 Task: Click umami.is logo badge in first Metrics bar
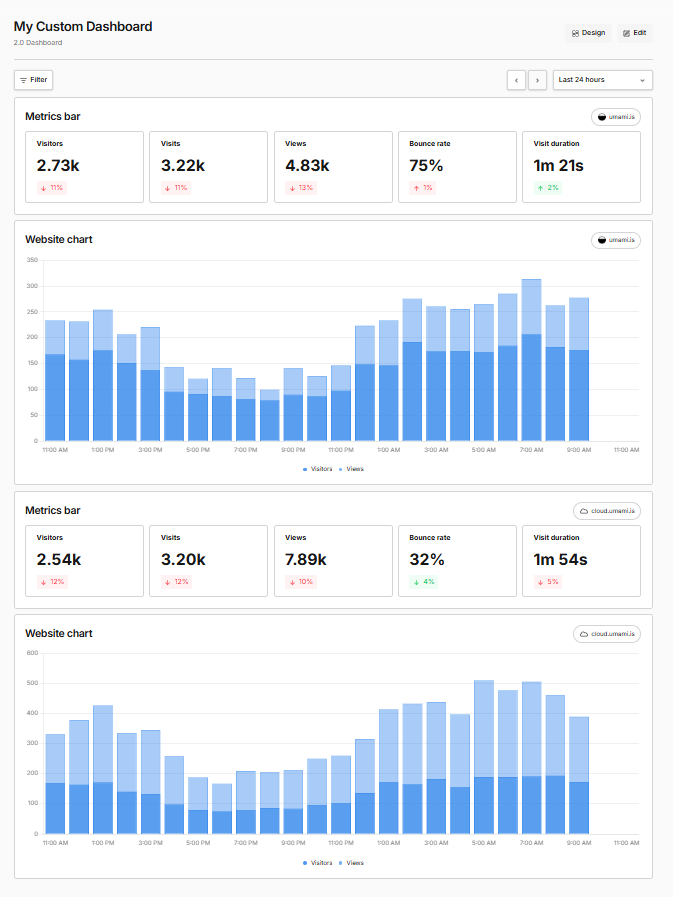601,117
